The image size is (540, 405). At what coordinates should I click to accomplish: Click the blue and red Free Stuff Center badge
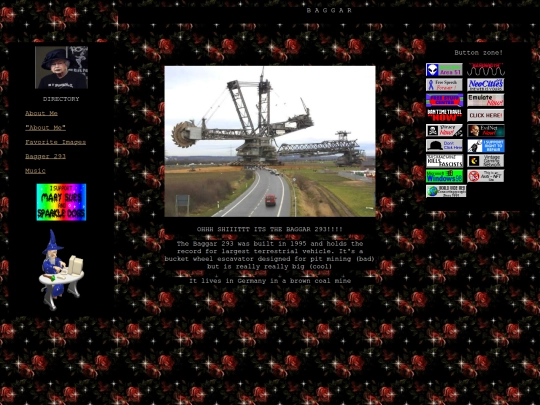(x=445, y=100)
